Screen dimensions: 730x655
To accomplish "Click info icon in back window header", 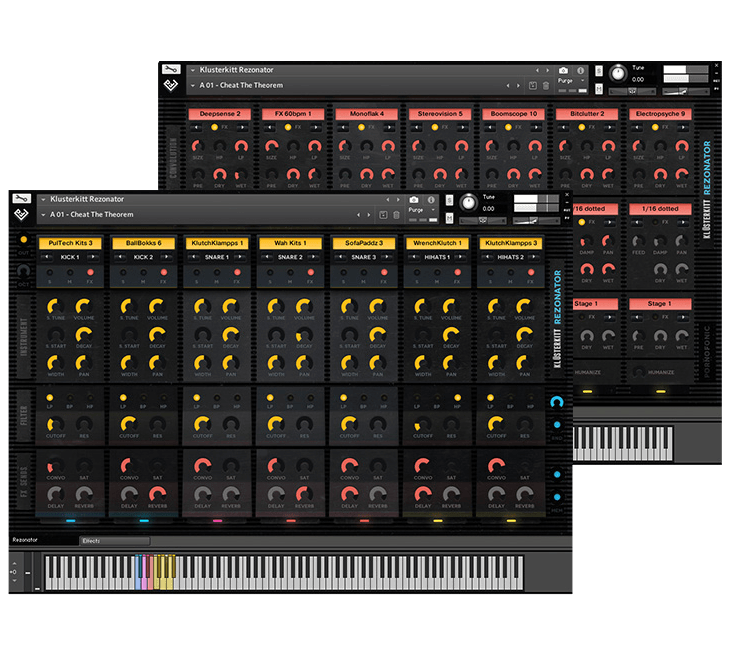I will pos(581,70).
